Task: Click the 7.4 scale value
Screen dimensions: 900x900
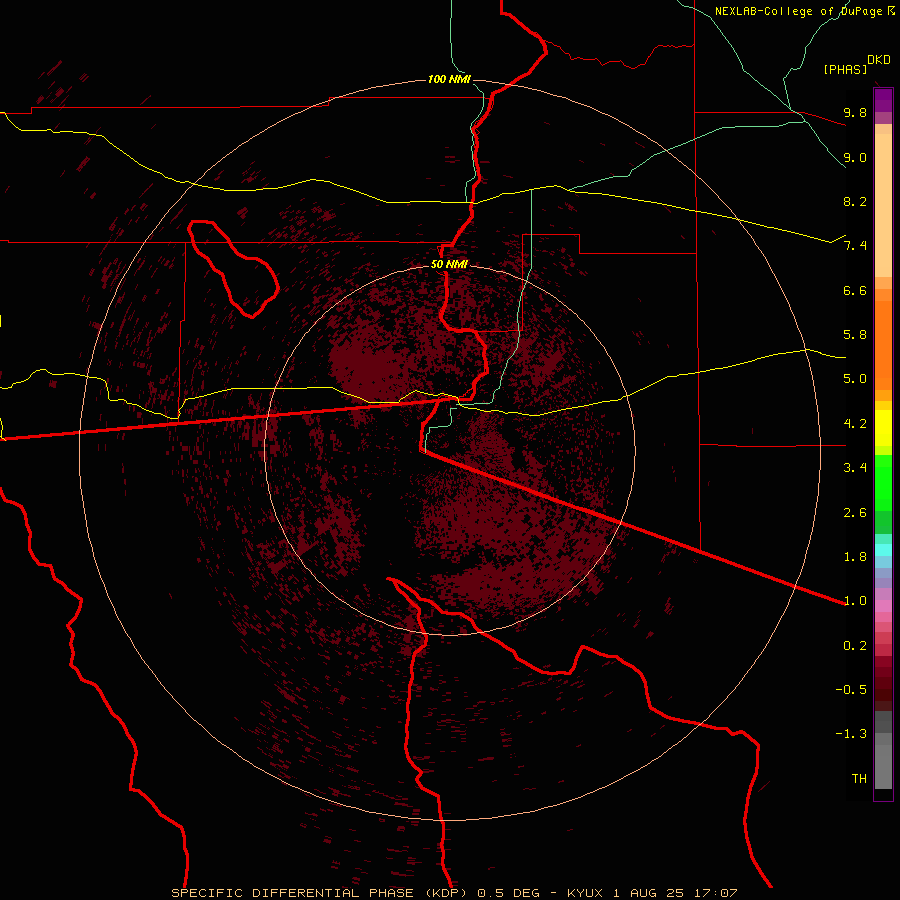Action: pos(855,246)
